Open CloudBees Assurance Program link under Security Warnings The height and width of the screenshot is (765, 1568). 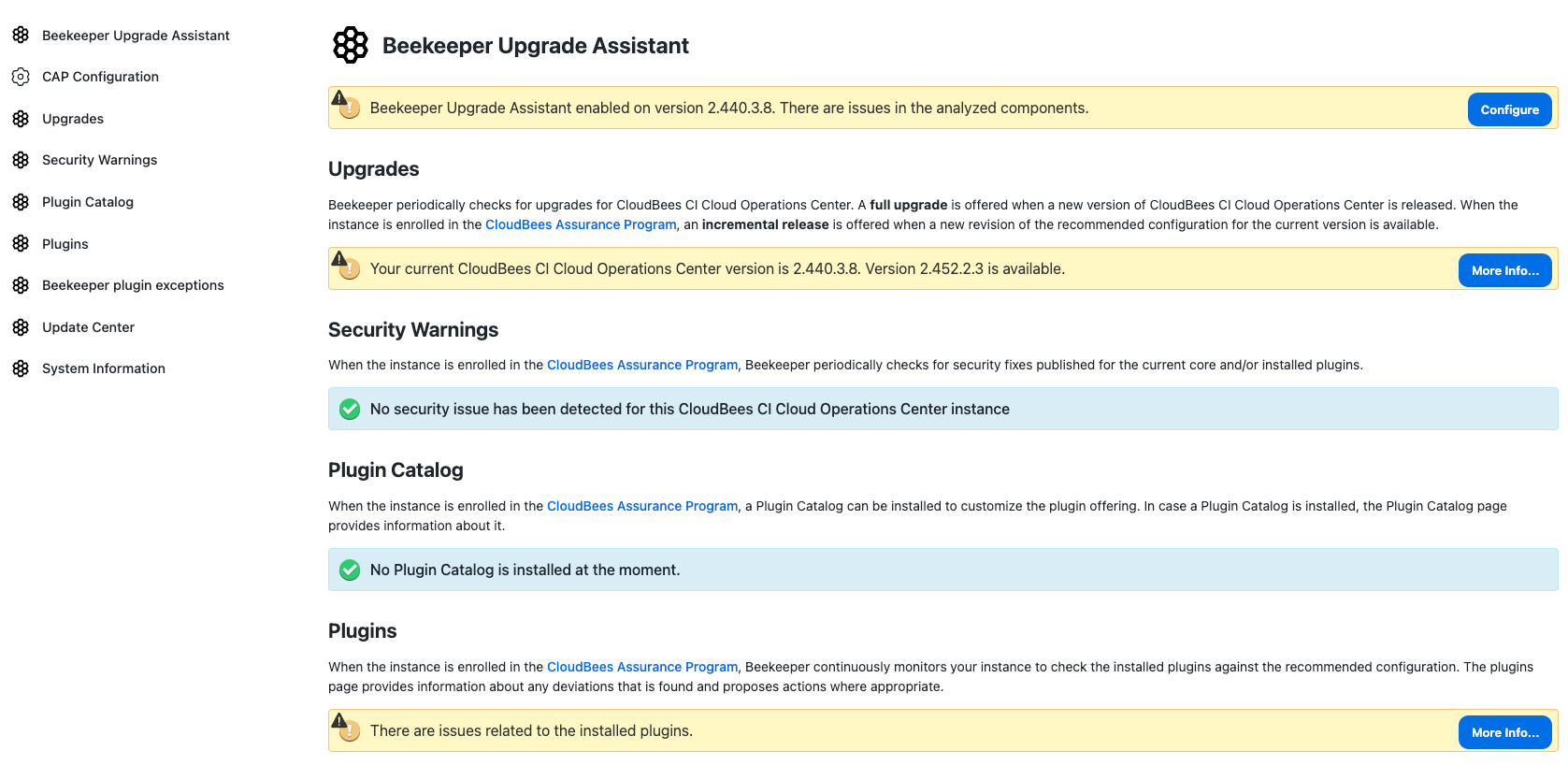(642, 365)
